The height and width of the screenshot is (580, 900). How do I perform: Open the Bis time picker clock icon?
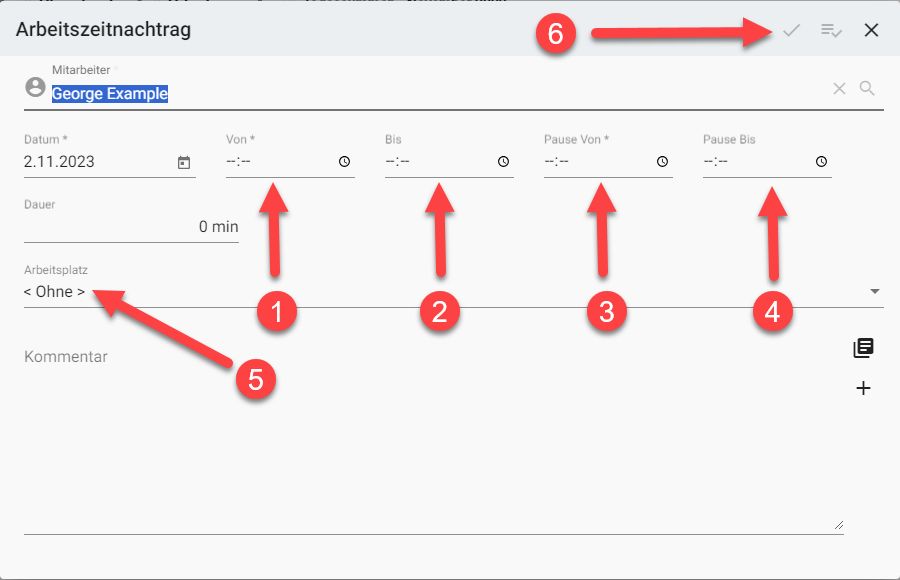[x=503, y=162]
